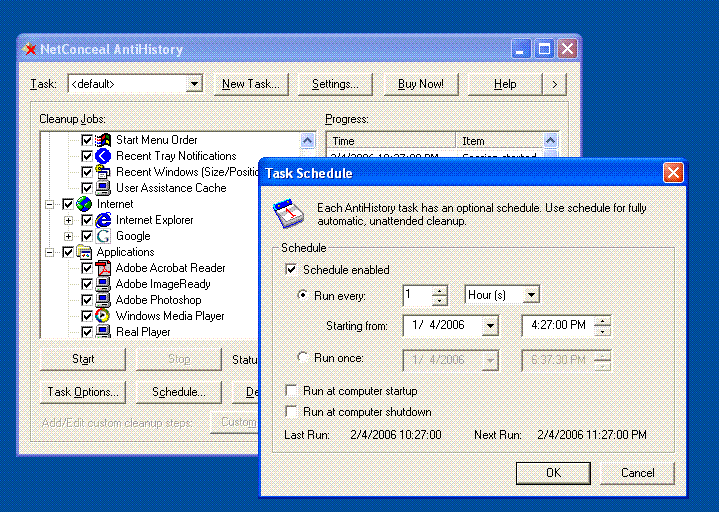Enable Run at computer startup

click(291, 391)
